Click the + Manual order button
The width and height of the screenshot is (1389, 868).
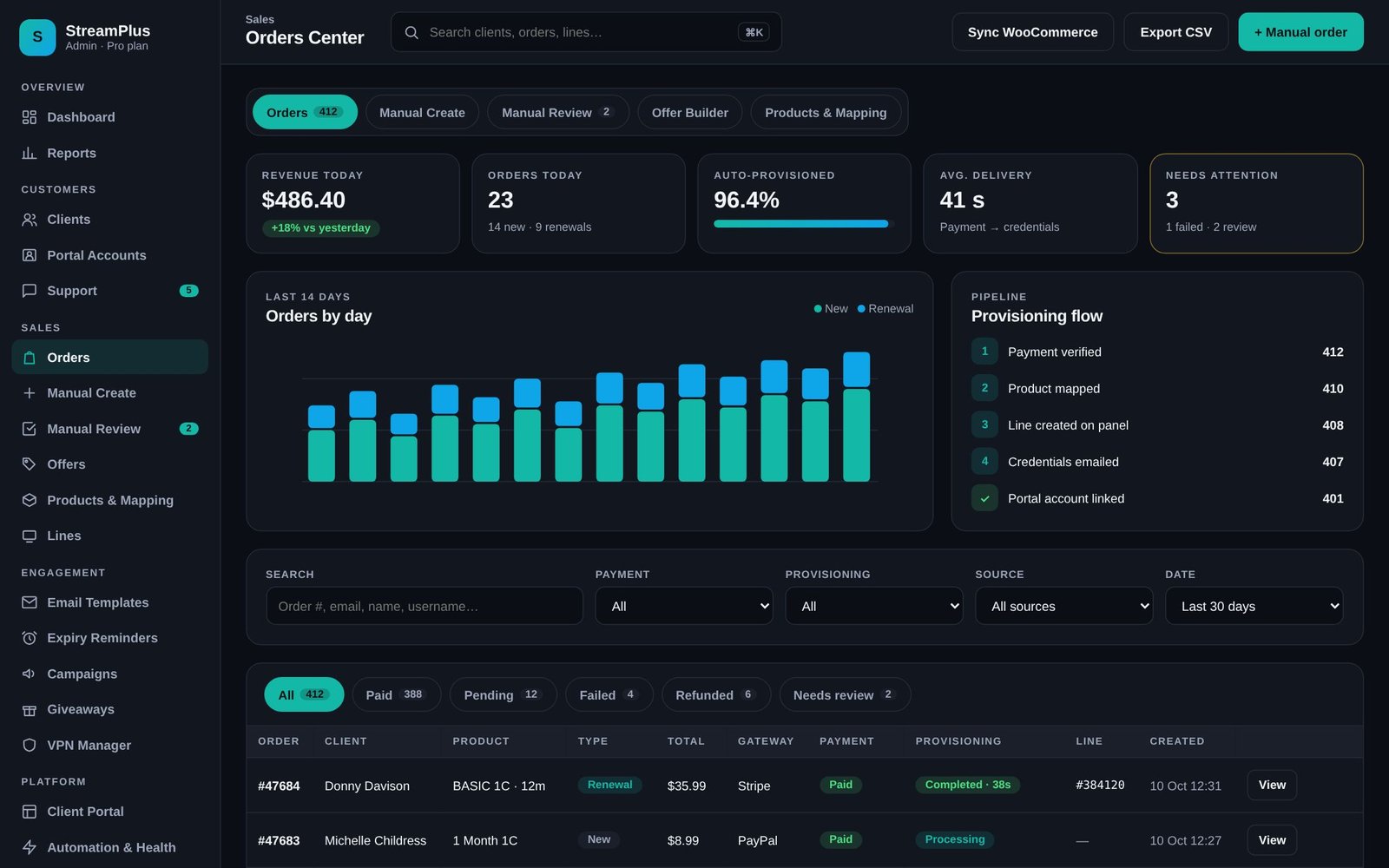tap(1300, 32)
